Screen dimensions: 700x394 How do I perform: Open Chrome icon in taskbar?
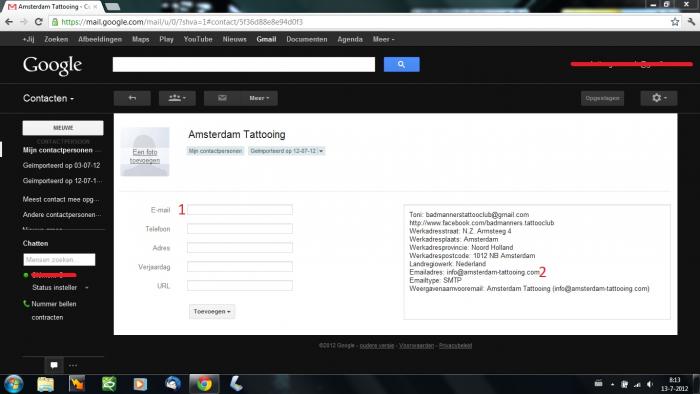click(204, 384)
